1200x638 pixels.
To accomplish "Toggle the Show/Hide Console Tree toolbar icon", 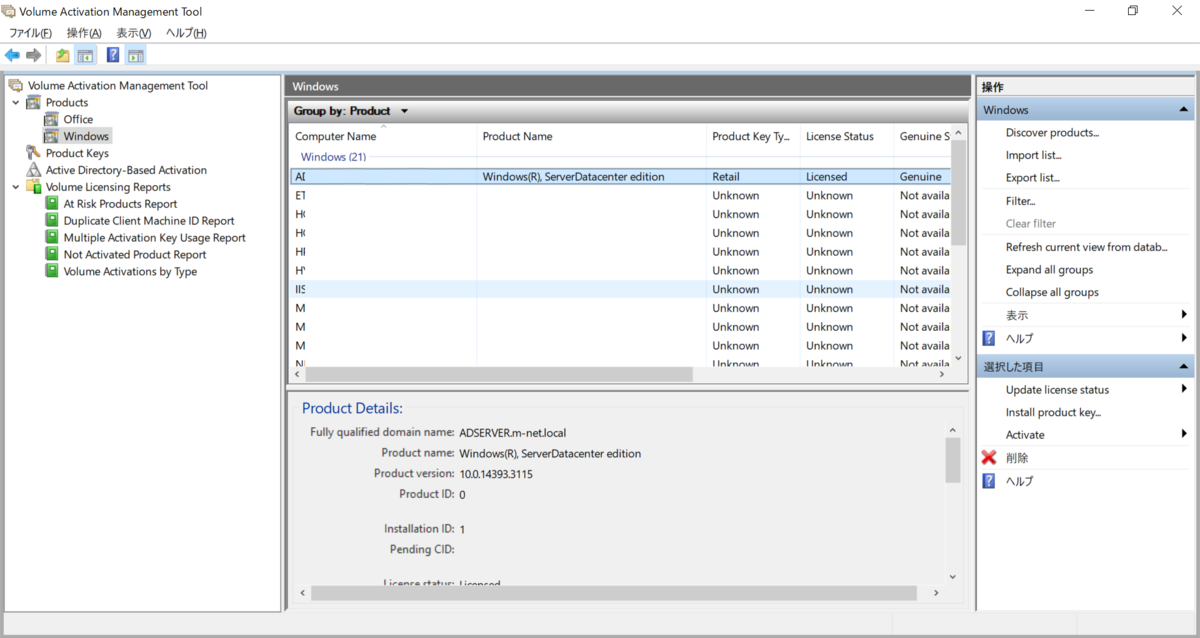I will [86, 55].
